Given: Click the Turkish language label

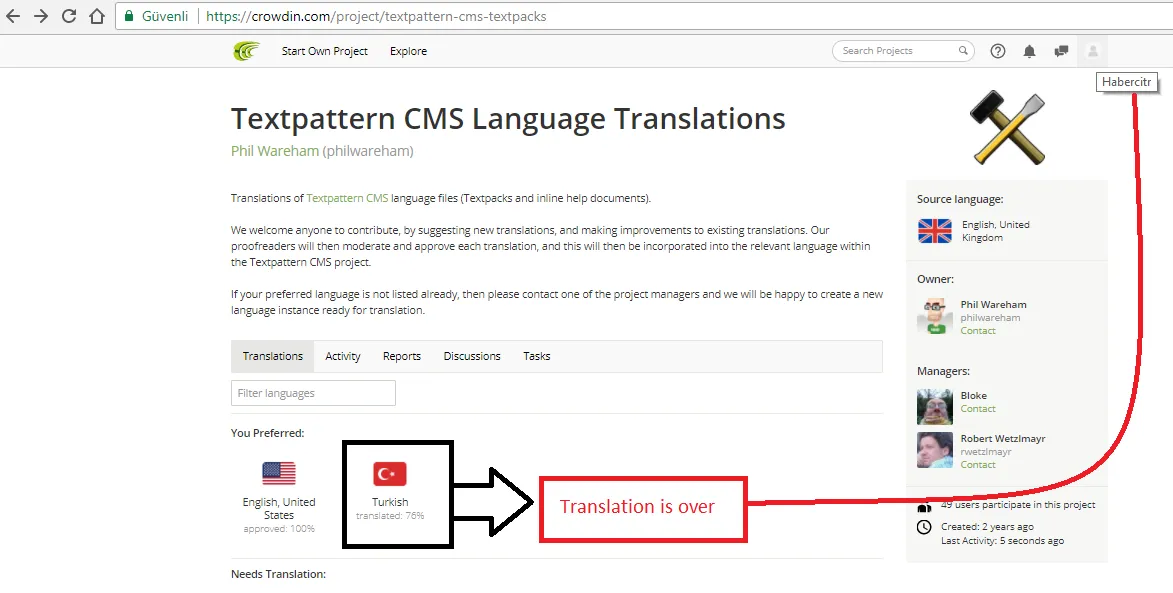Looking at the screenshot, I should [390, 502].
